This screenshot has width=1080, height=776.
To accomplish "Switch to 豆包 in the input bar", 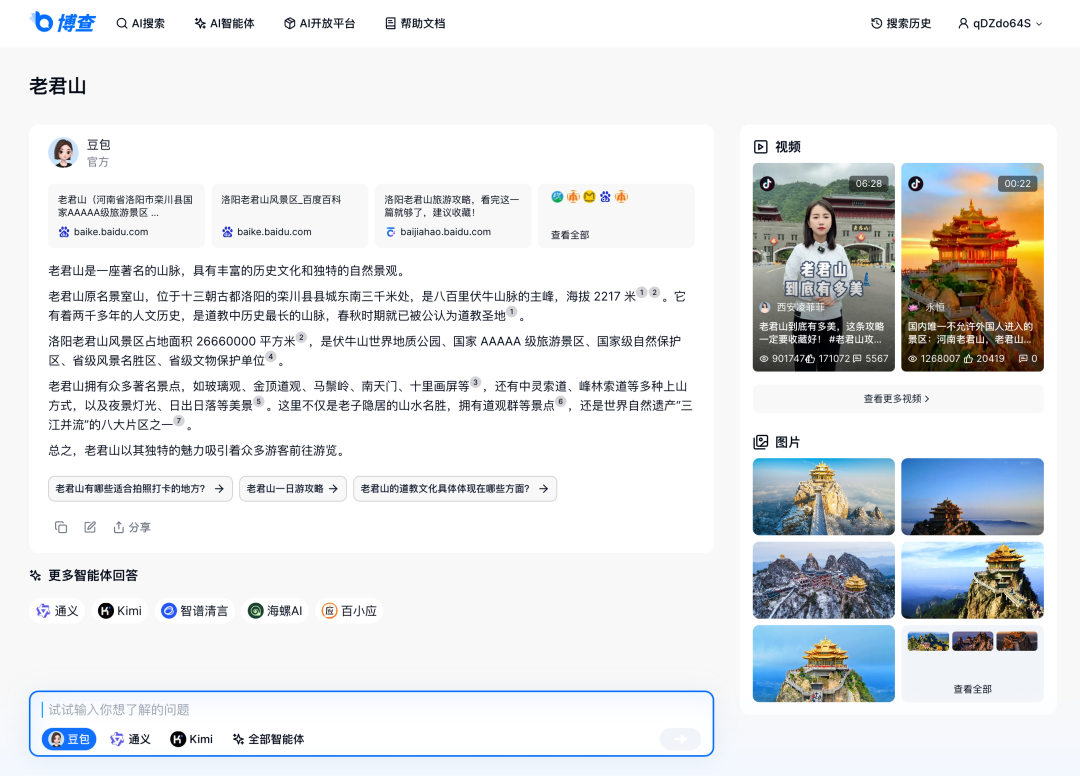I will [x=67, y=739].
